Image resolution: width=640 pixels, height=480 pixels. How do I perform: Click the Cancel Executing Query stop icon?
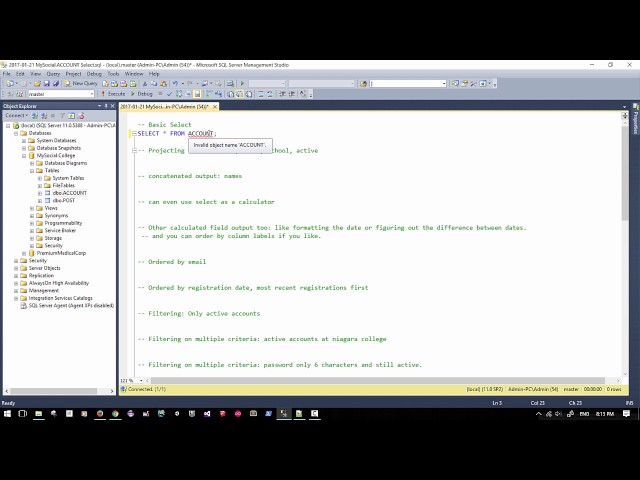160,94
